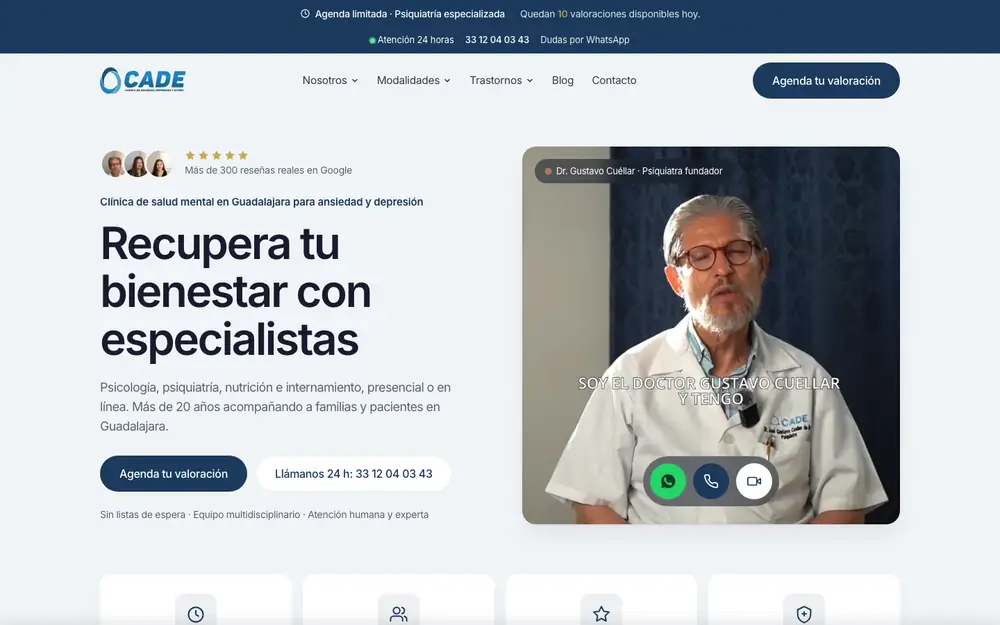Expand the Nosotros dropdown menu

click(x=330, y=80)
